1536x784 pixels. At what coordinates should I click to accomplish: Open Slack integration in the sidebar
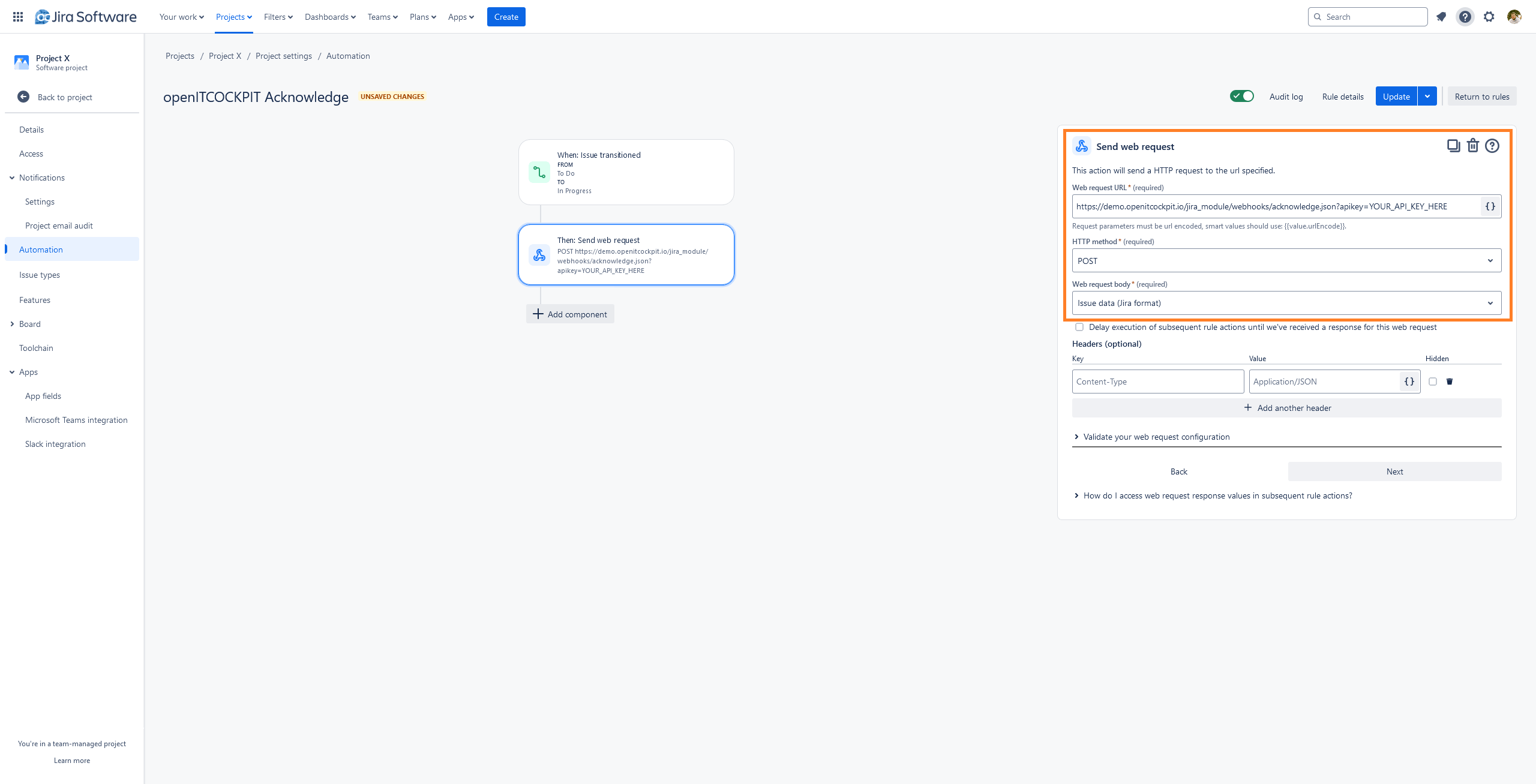pyautogui.click(x=55, y=444)
